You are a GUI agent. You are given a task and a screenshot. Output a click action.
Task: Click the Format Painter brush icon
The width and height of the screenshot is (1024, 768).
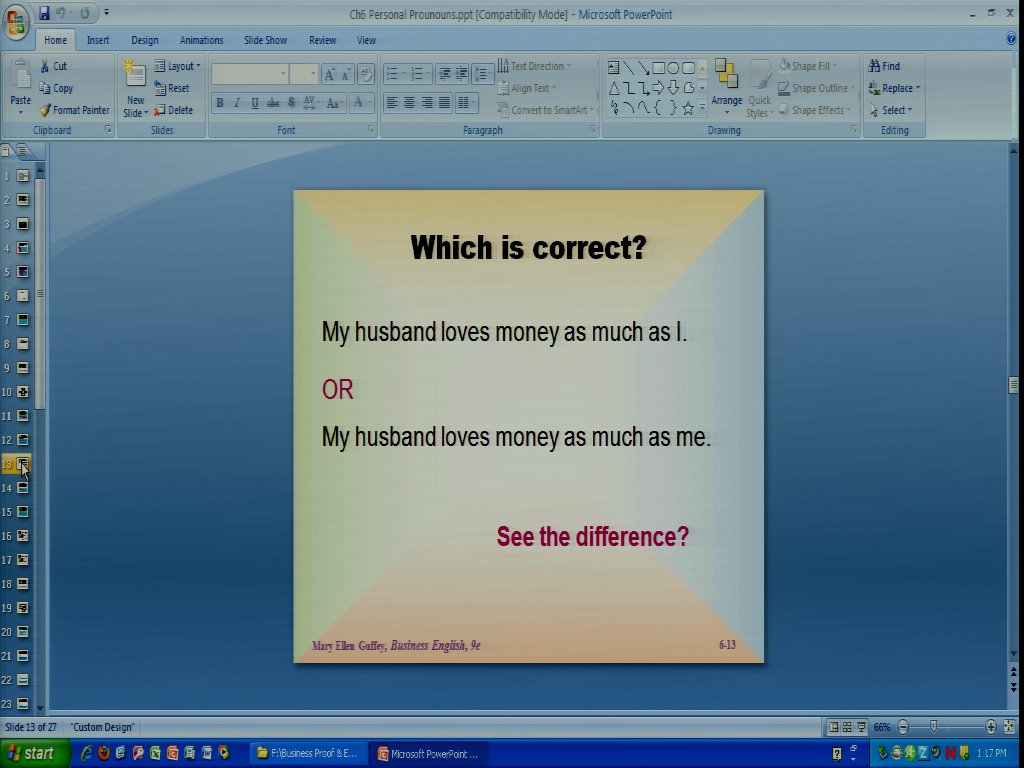click(x=45, y=110)
